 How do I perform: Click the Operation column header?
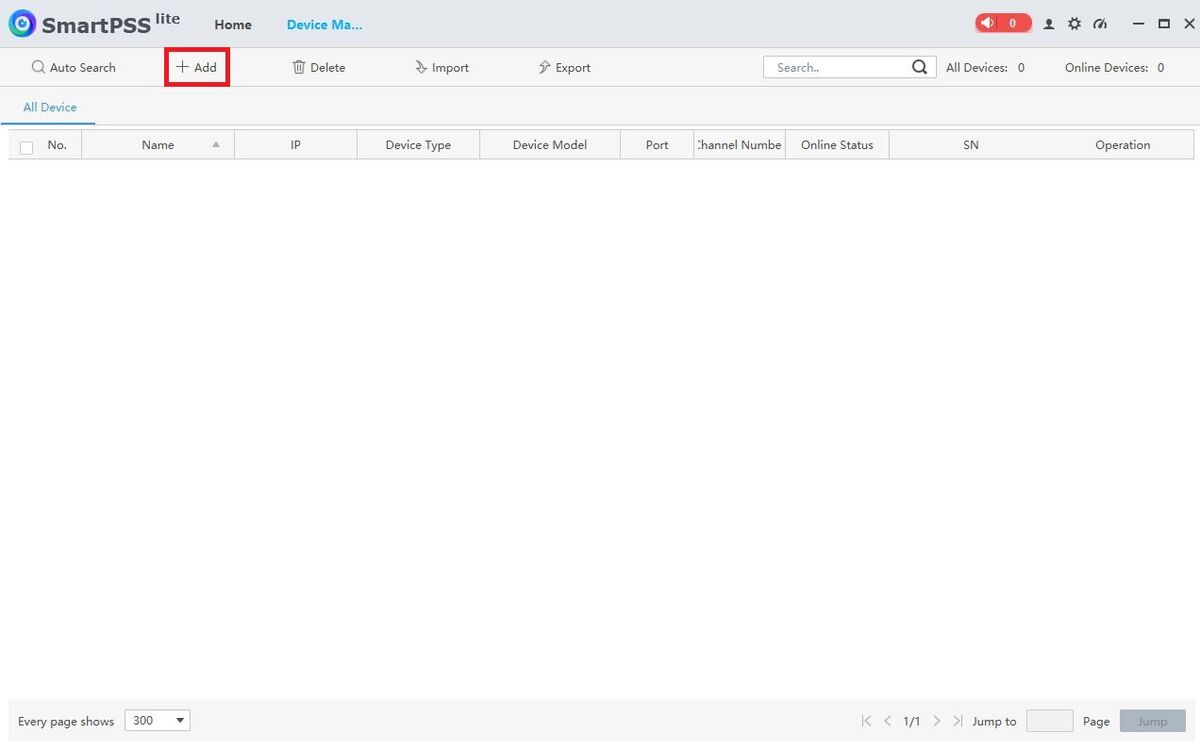coord(1123,145)
